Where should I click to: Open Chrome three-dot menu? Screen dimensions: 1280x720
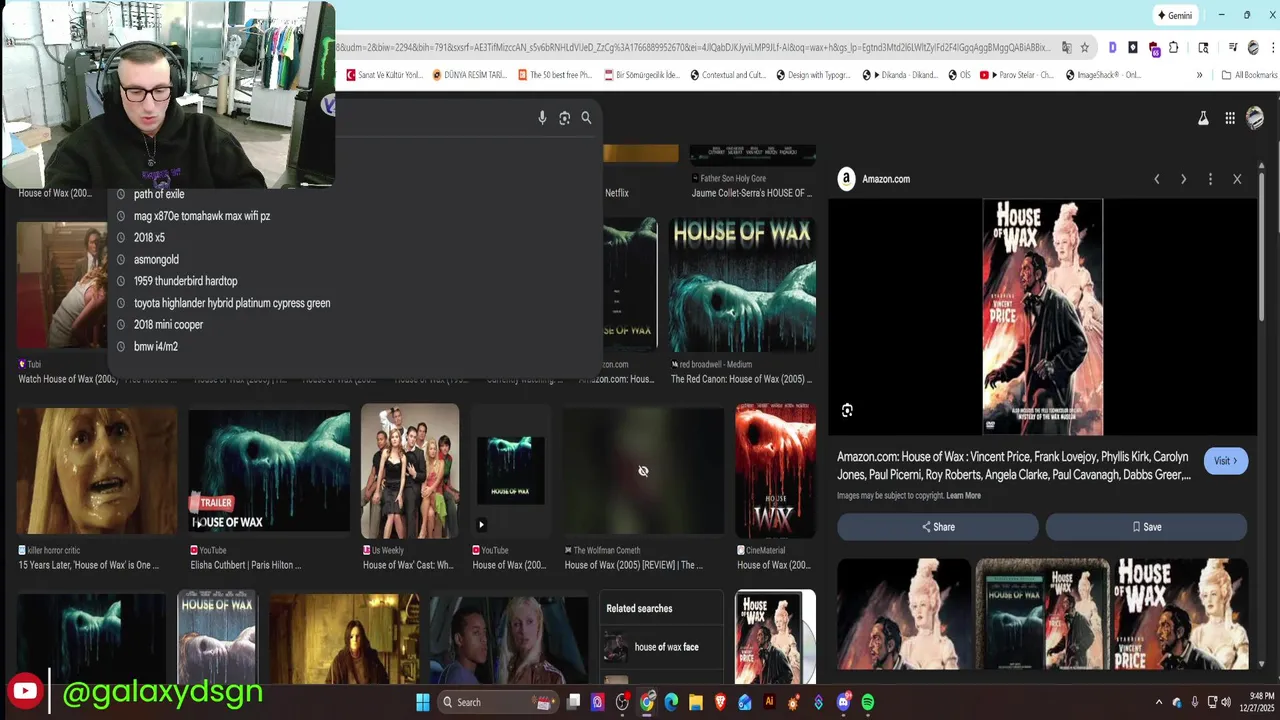(x=1271, y=47)
